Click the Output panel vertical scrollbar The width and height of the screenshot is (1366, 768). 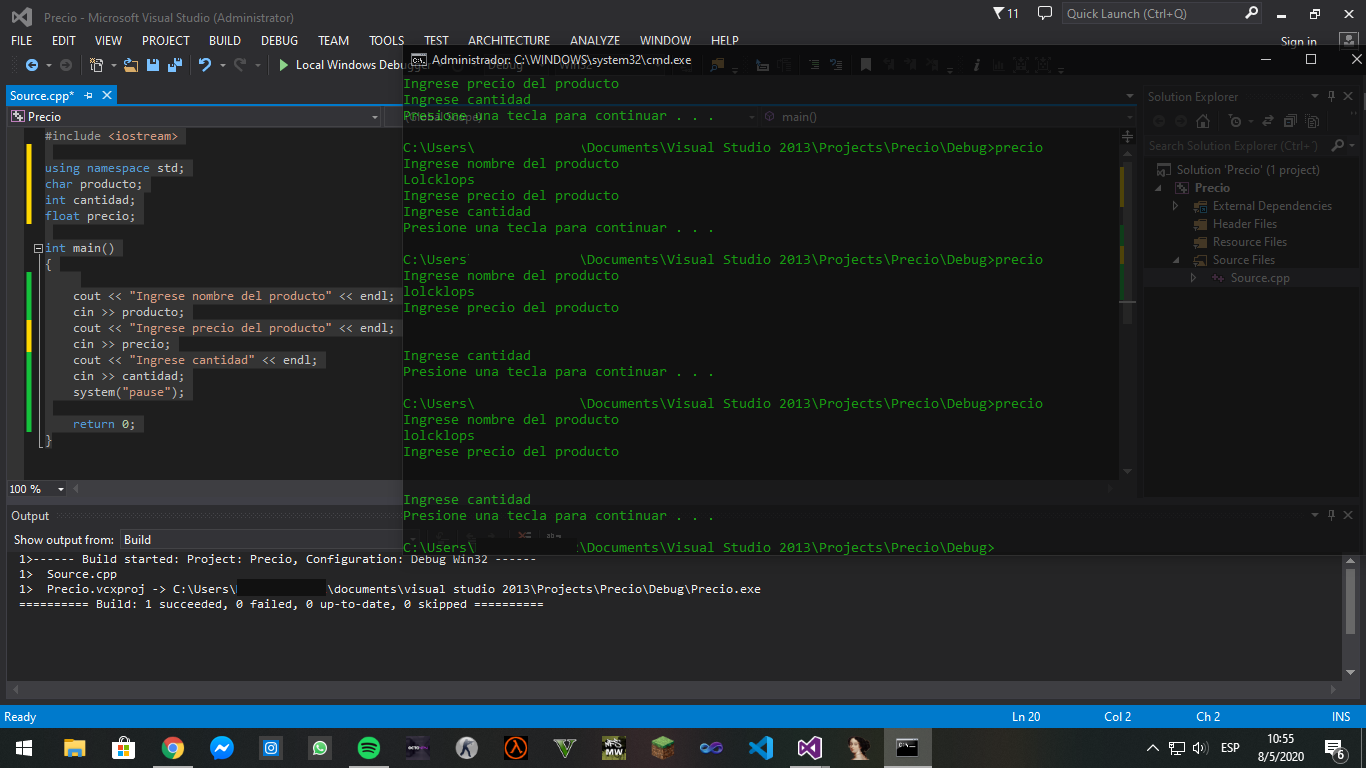point(1351,618)
